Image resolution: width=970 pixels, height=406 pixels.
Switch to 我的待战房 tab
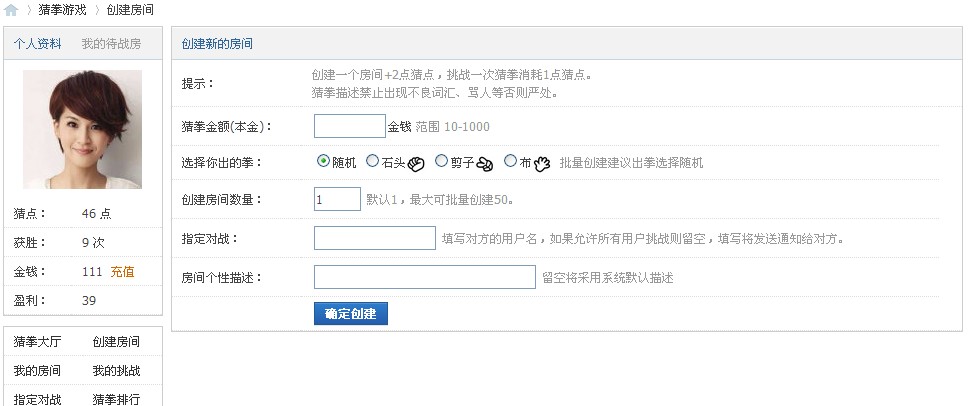pyautogui.click(x=111, y=44)
